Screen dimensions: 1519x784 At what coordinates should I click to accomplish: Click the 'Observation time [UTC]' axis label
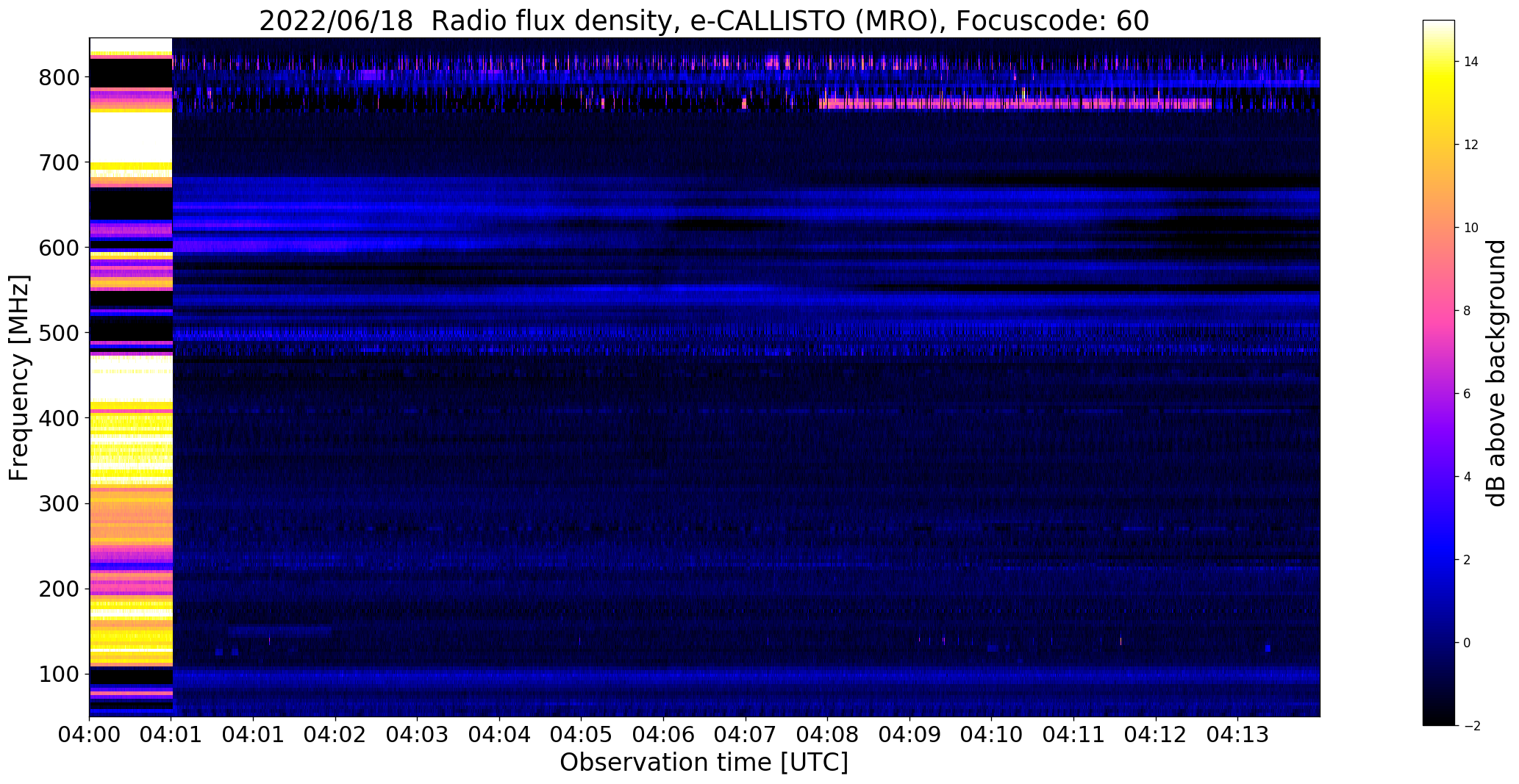click(704, 763)
